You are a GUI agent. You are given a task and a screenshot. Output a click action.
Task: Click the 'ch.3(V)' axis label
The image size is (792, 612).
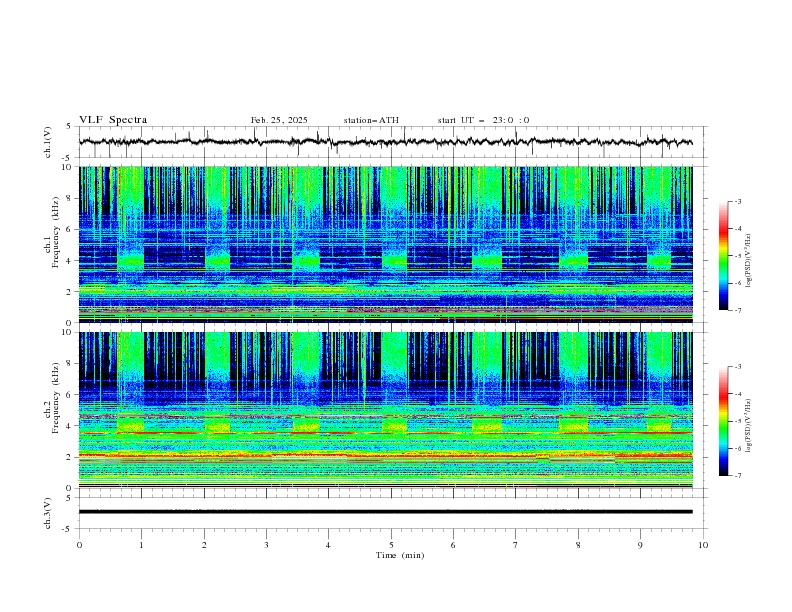48,513
